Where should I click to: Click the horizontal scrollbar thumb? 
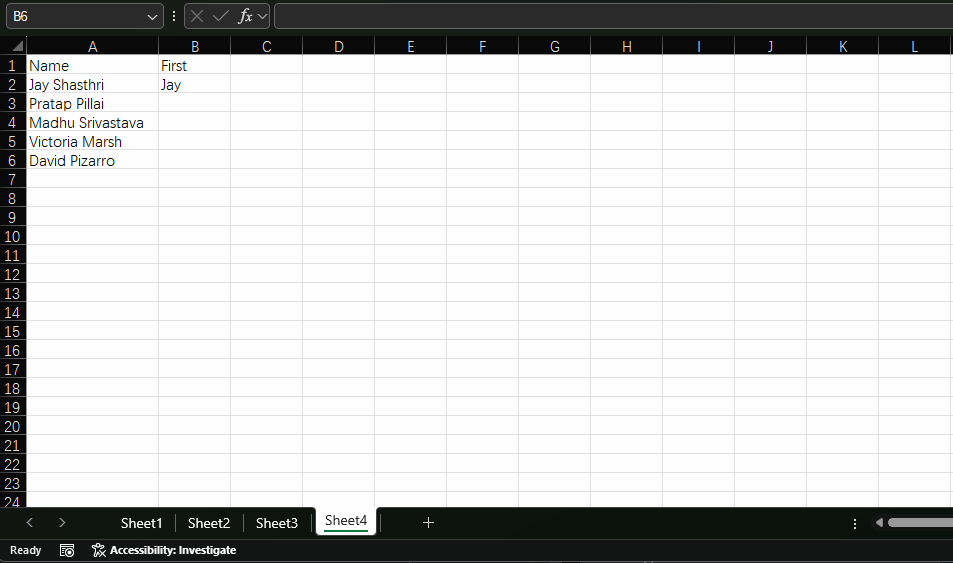(x=920, y=522)
